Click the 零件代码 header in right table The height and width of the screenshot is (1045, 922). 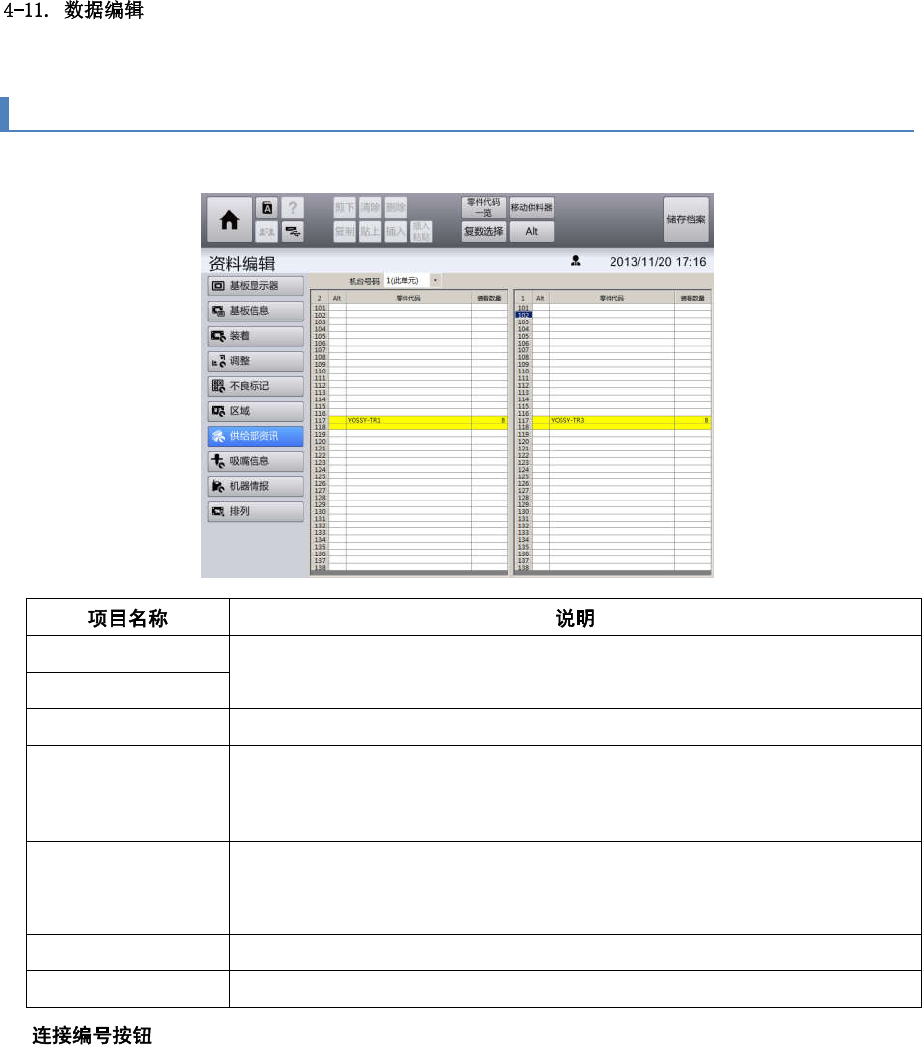point(612,298)
